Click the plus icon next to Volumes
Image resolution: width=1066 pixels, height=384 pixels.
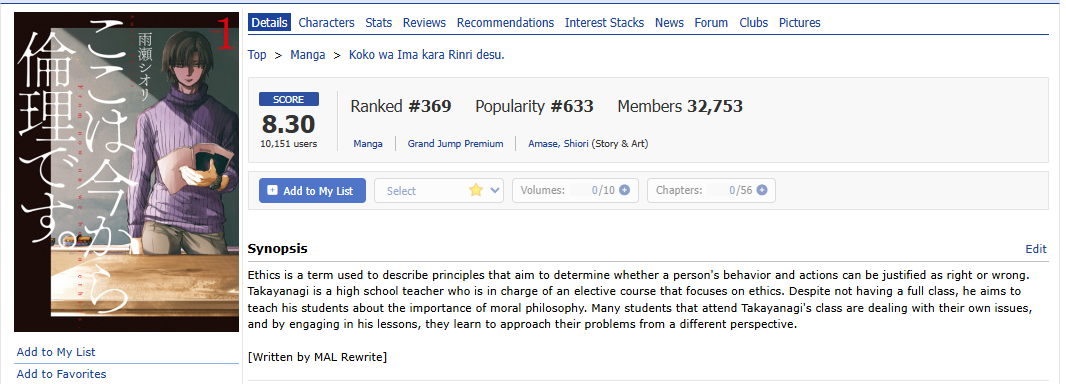[x=624, y=190]
